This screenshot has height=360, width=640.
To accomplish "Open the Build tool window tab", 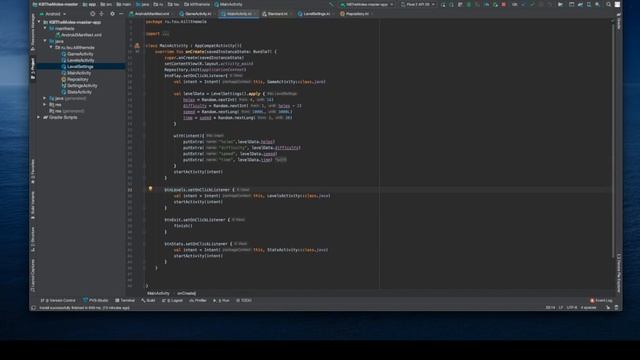I will (x=148, y=300).
